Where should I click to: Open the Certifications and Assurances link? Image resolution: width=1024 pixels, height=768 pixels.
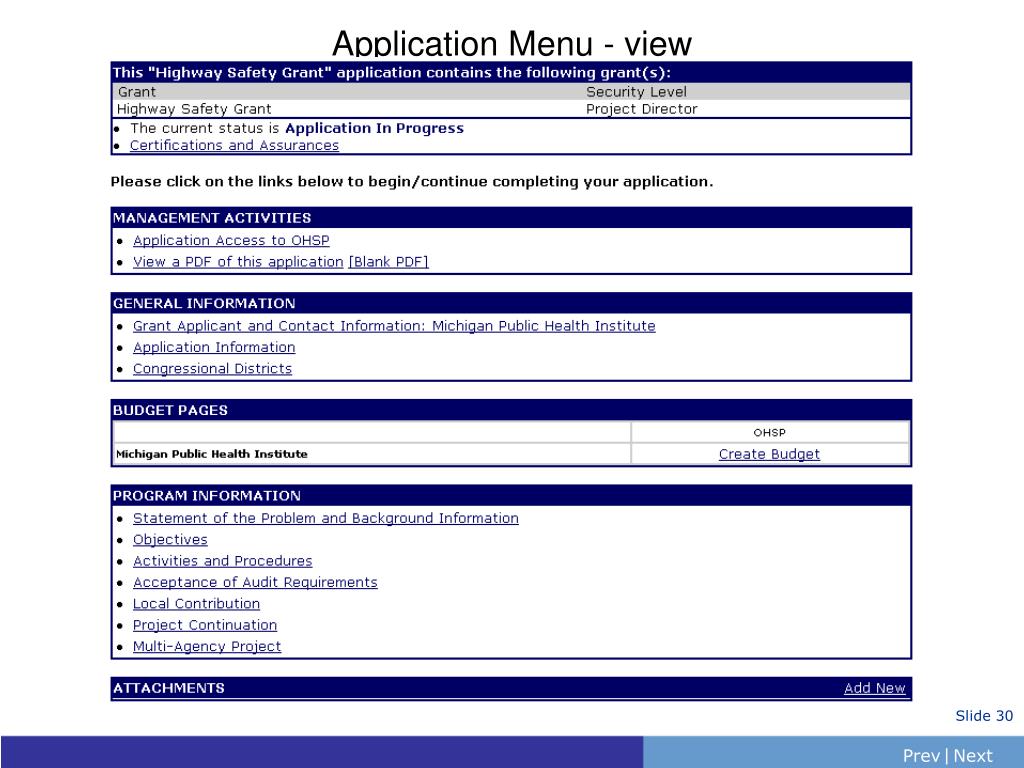234,145
